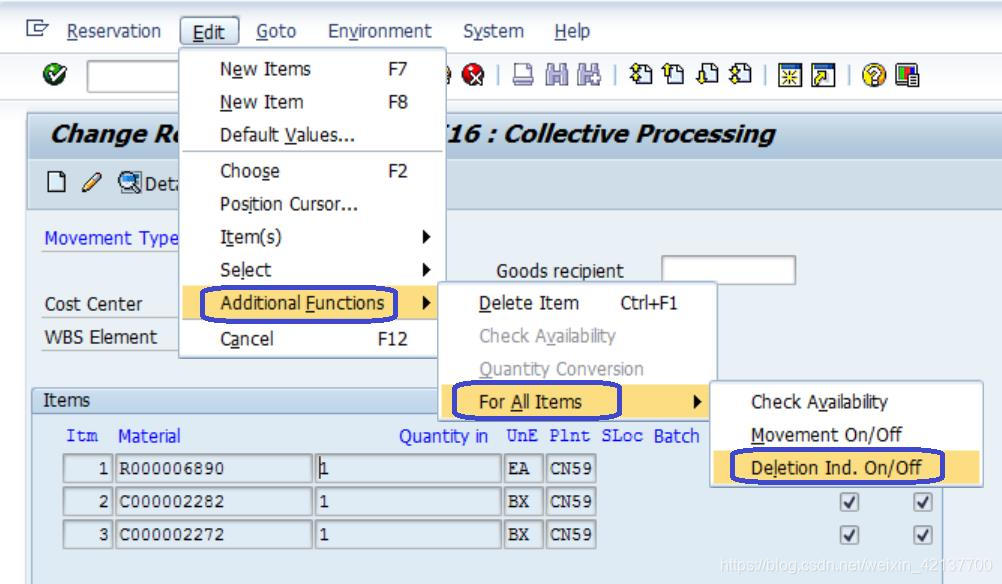Select Check Availability under For All Items
The width and height of the screenshot is (1002, 584).
[x=846, y=402]
